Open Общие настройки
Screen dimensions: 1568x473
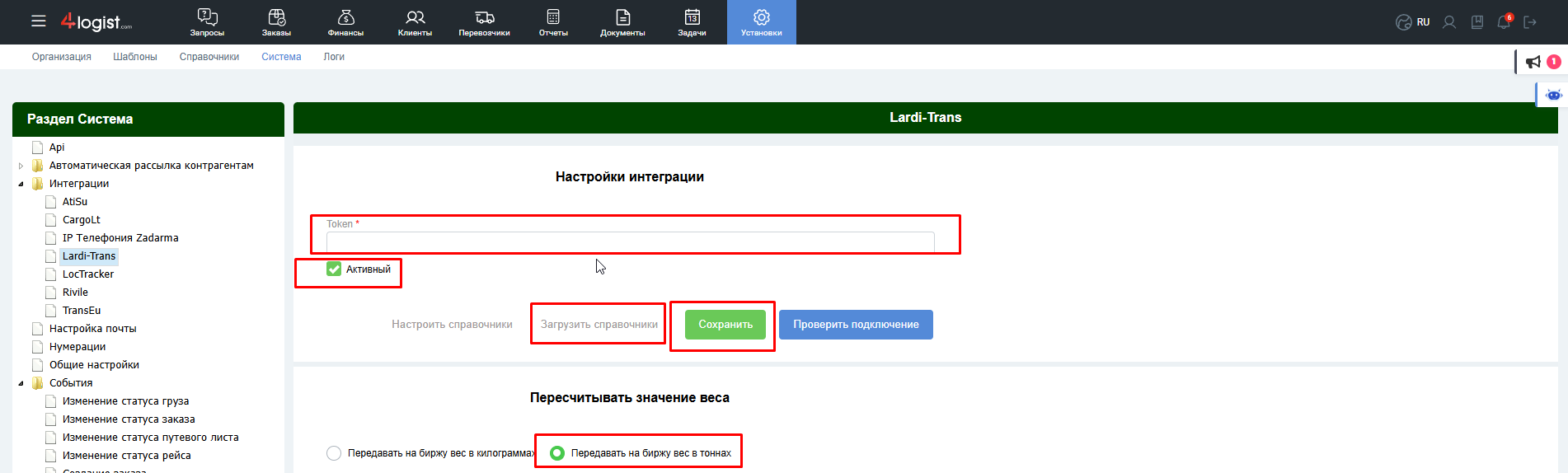(x=94, y=365)
